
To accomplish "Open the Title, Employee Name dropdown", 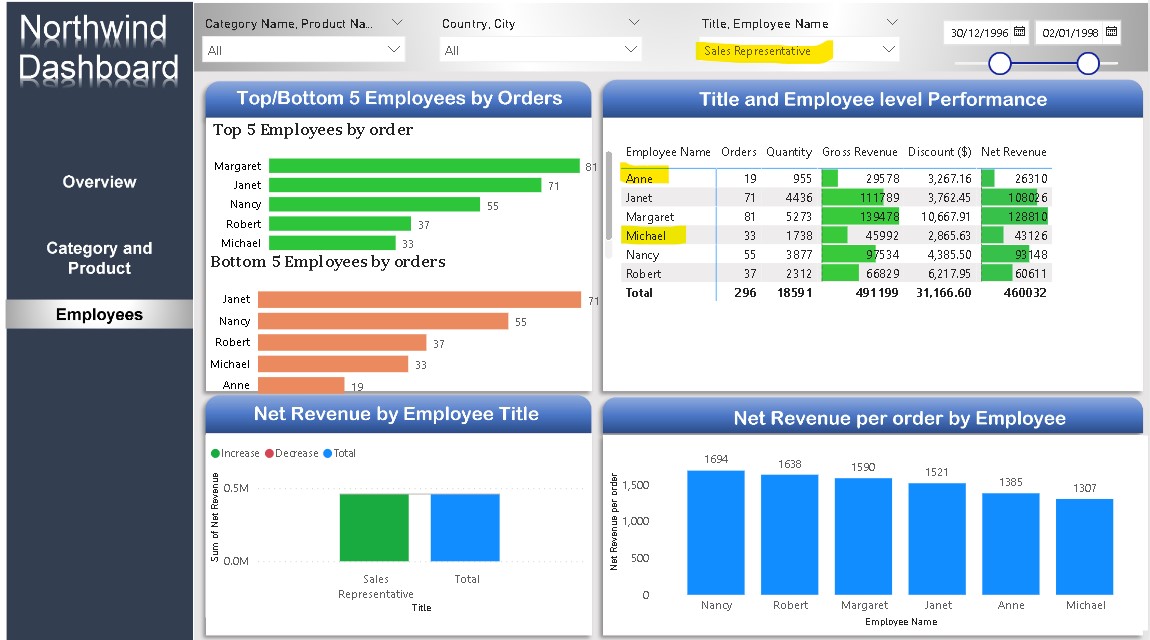I will (890, 22).
